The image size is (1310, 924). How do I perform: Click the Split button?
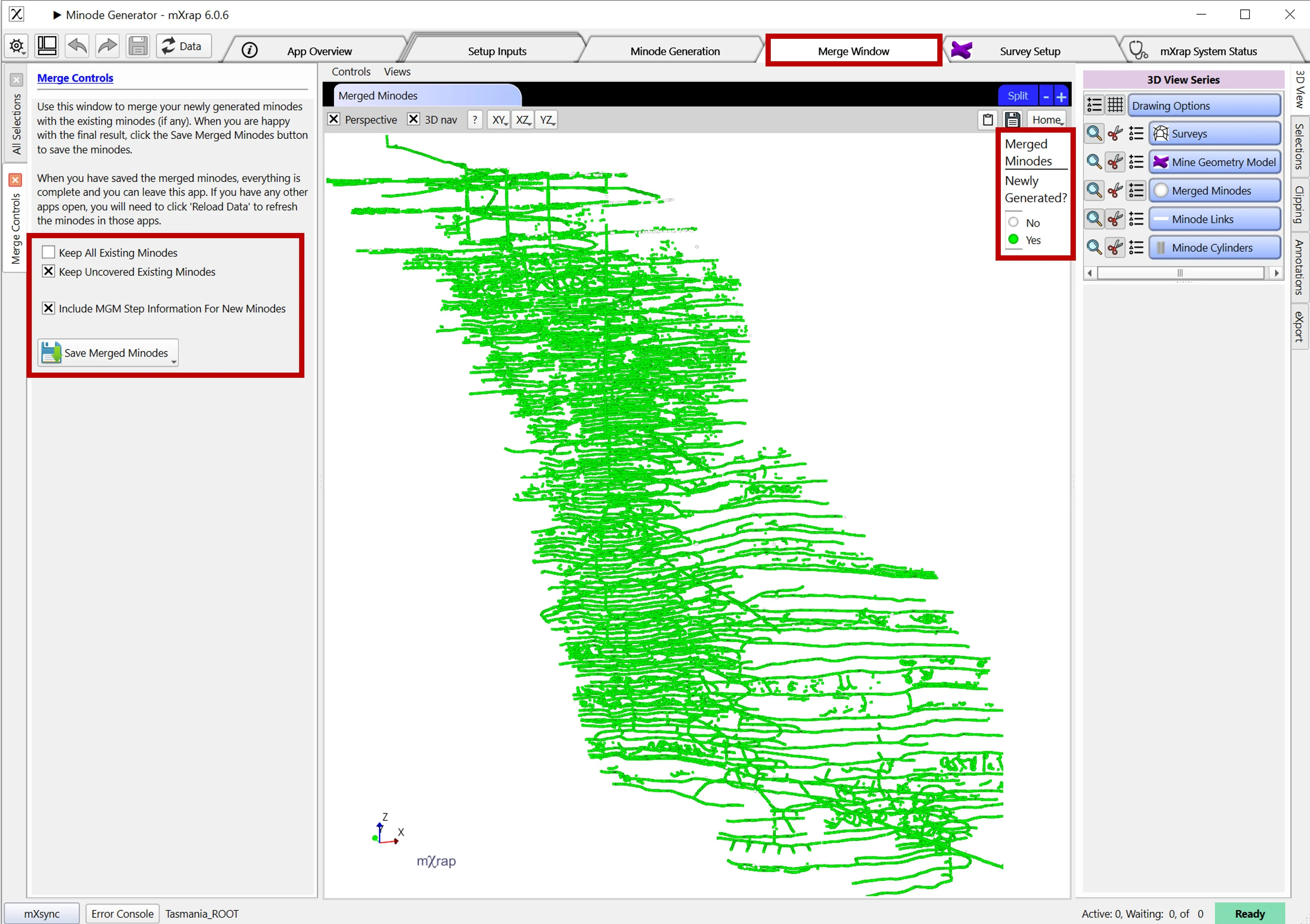tap(1017, 96)
